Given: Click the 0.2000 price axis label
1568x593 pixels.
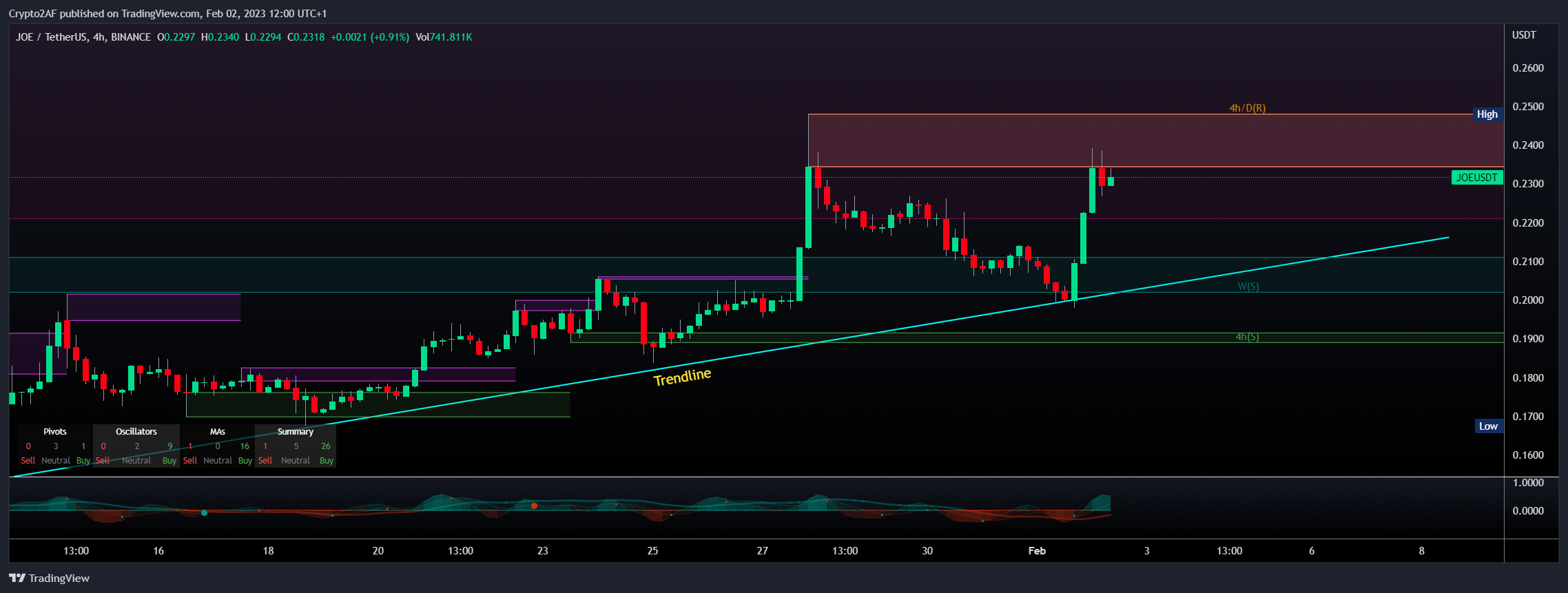Looking at the screenshot, I should (x=1528, y=300).
